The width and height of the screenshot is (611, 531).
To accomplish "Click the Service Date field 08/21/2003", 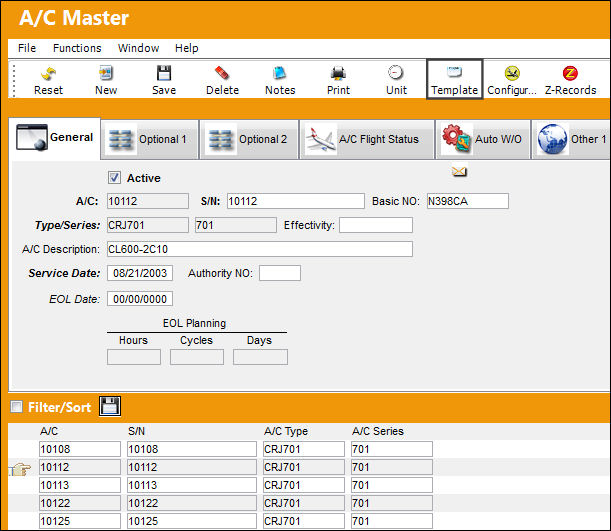I will (140, 273).
